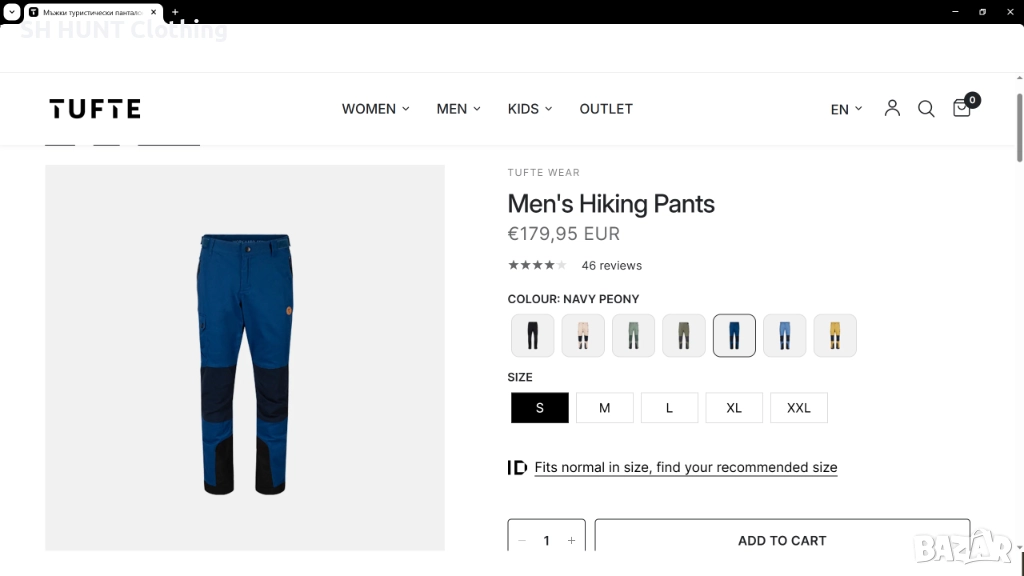Screen dimensions: 1024x576
Task: Decrease quantity with minus icon
Action: 522,540
